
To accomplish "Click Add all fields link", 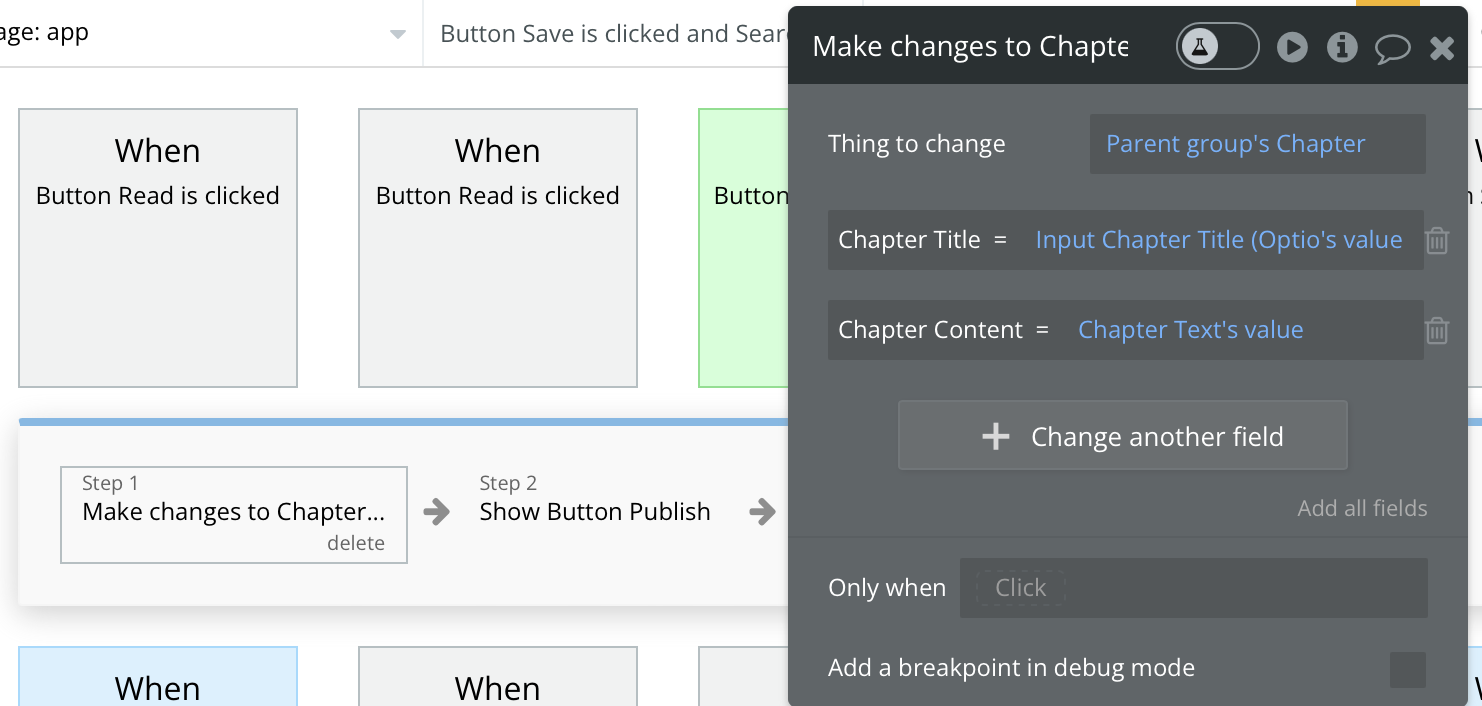I will (x=1362, y=508).
